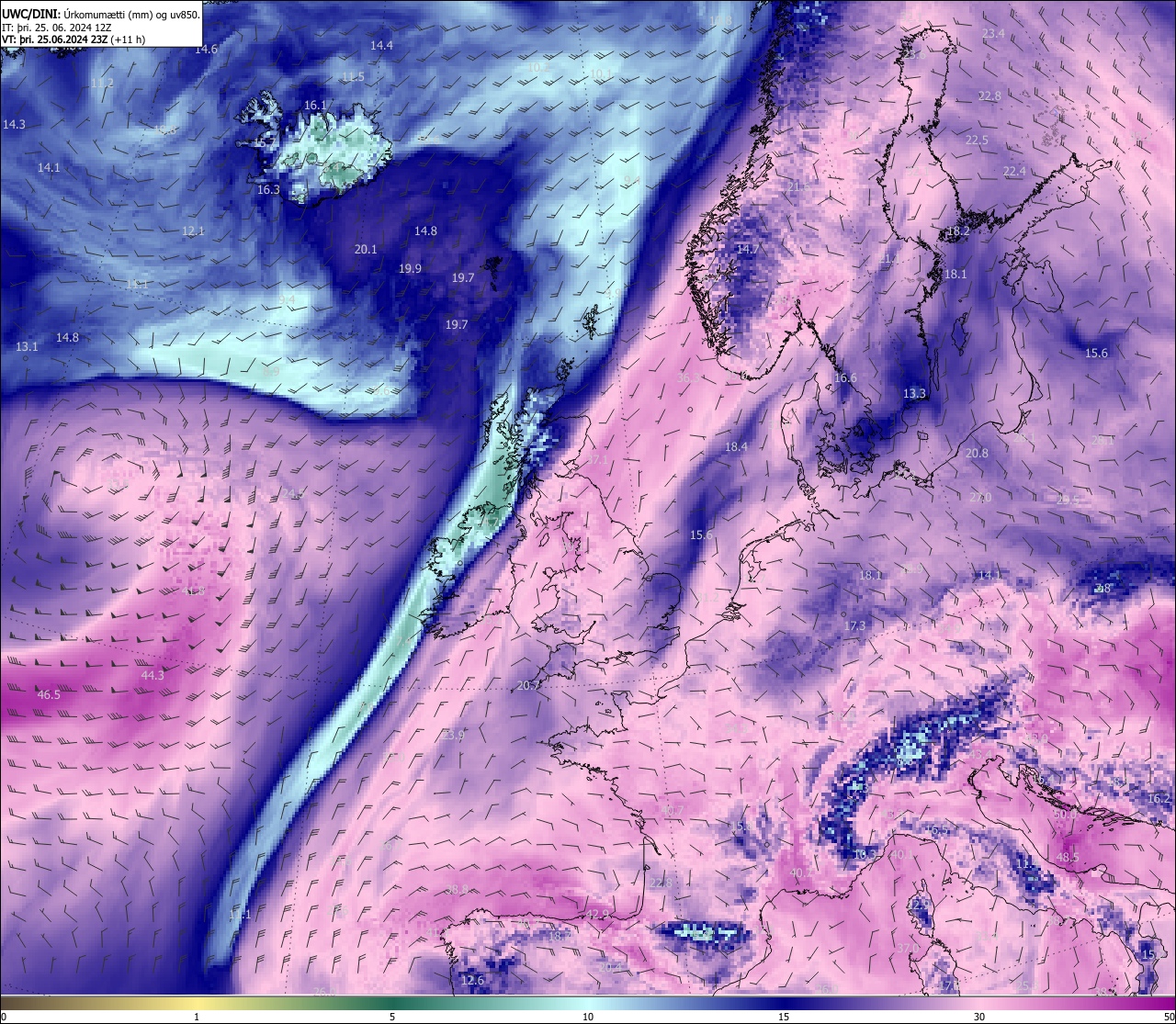Click the 16.1 value above Iceland
The width and height of the screenshot is (1176, 1024).
pyautogui.click(x=315, y=106)
